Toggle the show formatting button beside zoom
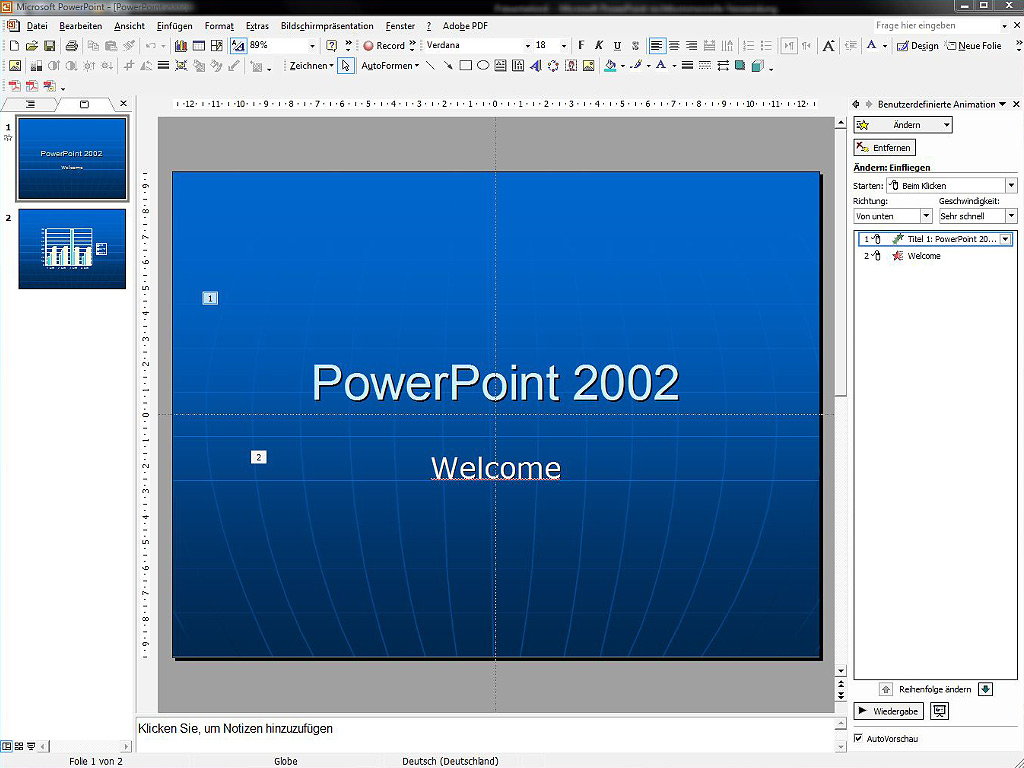 coord(238,46)
